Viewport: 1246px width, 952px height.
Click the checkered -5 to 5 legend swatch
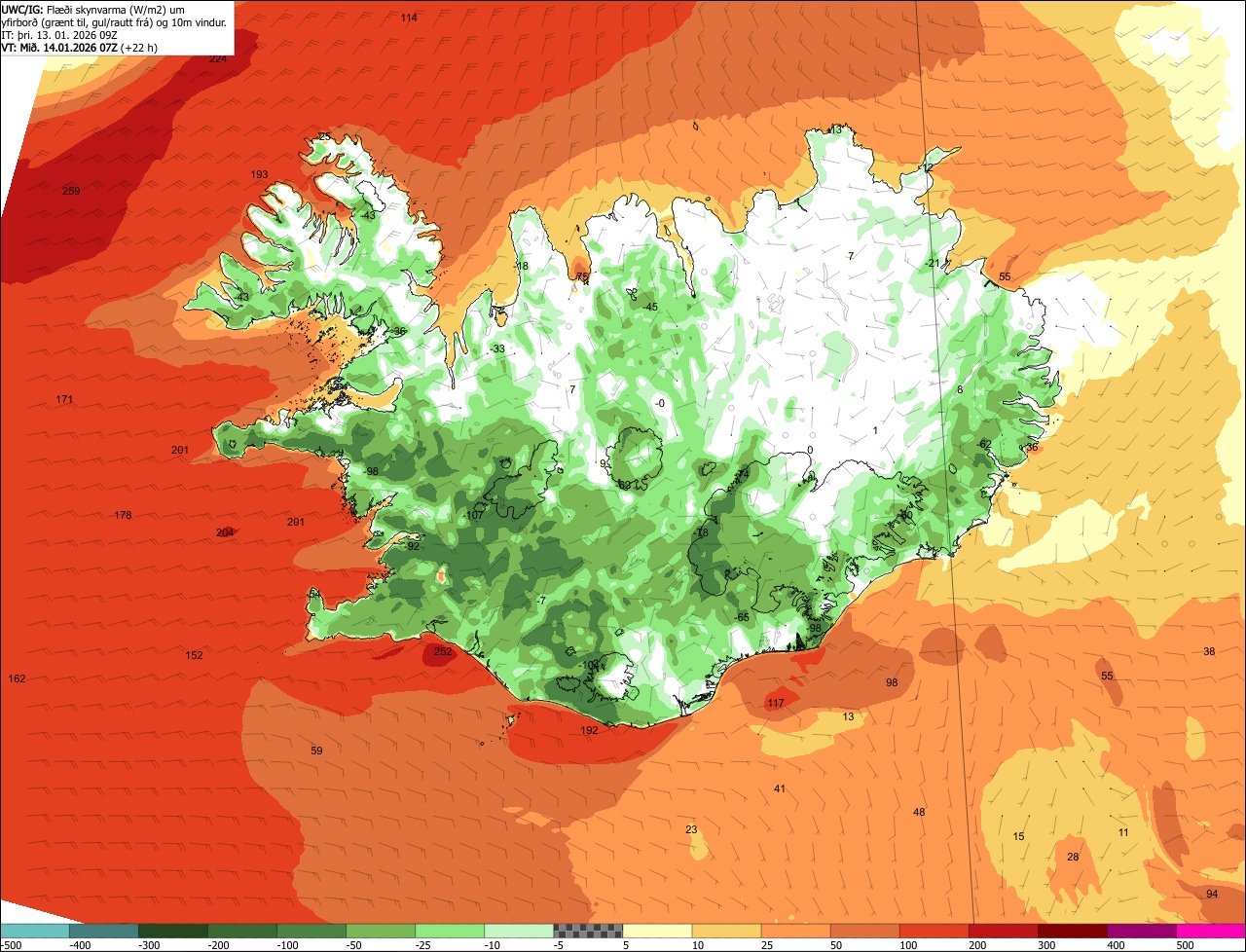coord(588,931)
